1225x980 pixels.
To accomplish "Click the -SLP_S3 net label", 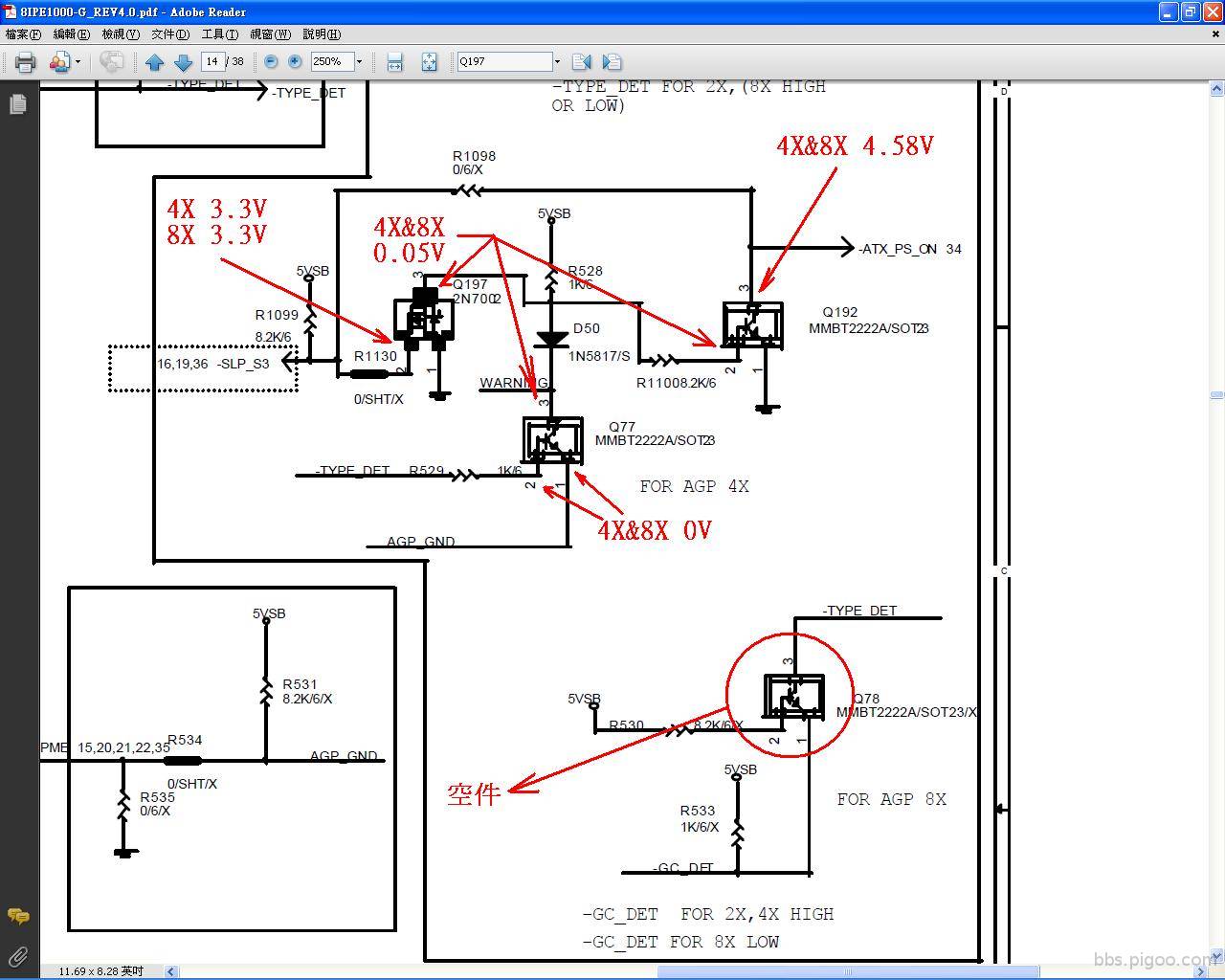I will (x=243, y=364).
